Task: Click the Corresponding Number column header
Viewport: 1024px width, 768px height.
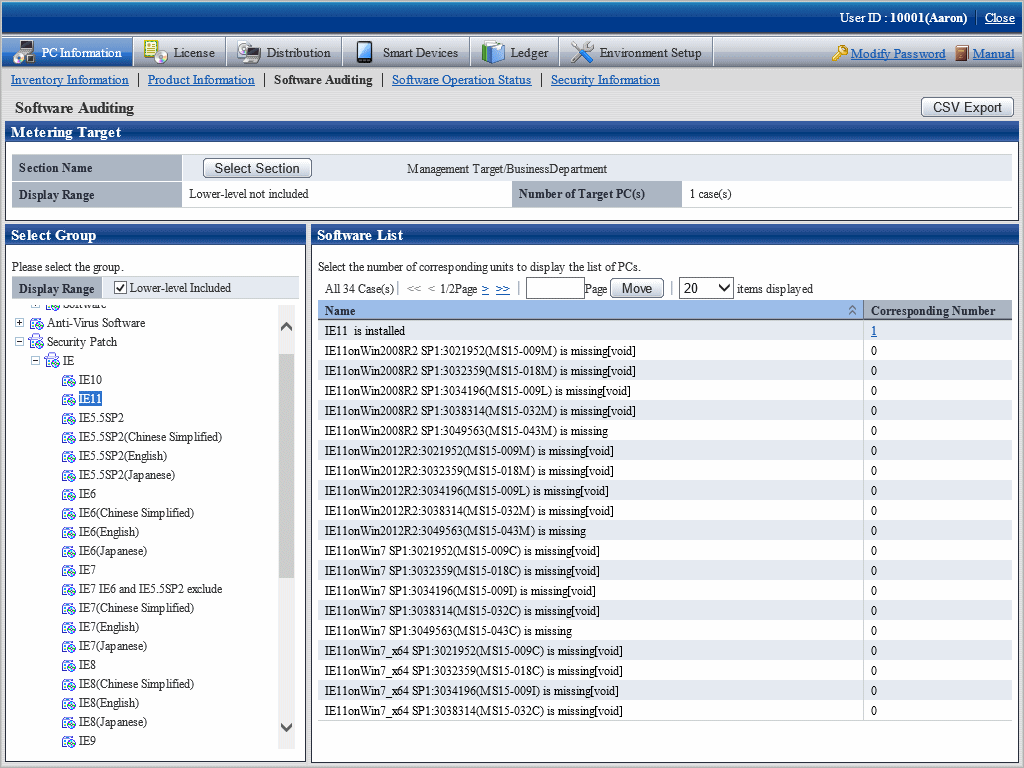Action: pyautogui.click(x=938, y=310)
